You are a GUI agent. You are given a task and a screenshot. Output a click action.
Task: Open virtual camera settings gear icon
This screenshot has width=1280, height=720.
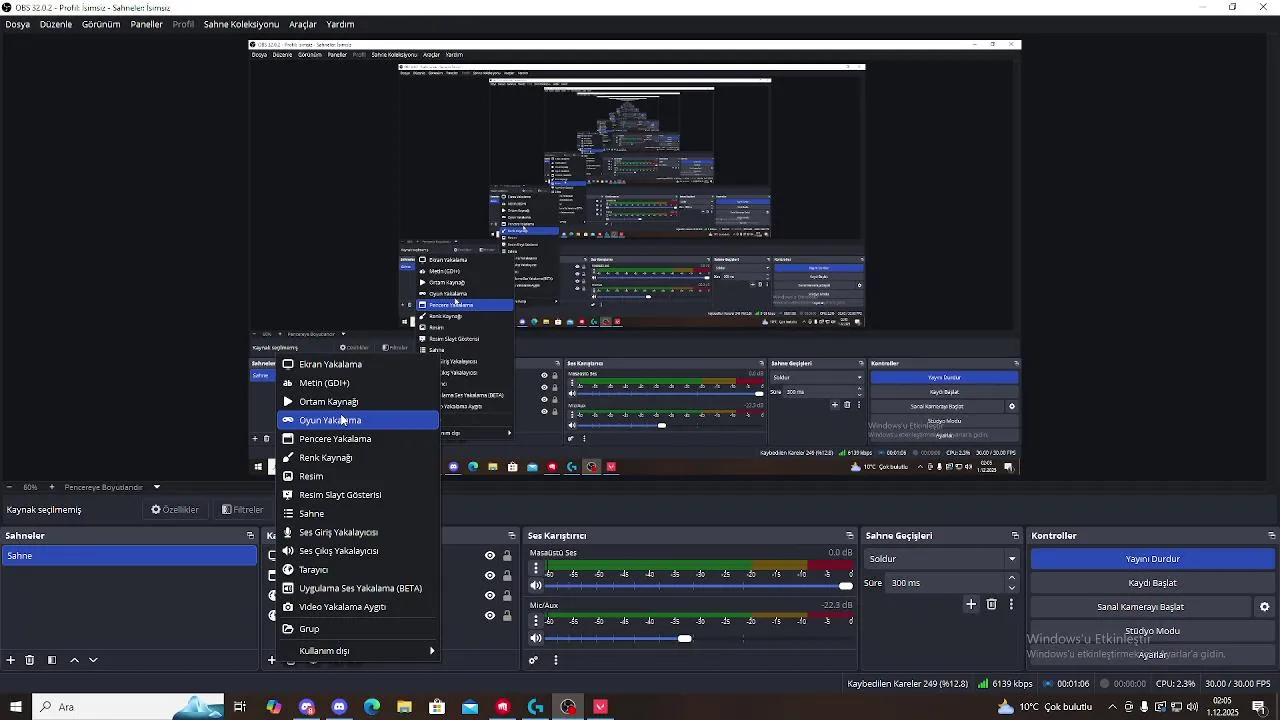(1264, 607)
